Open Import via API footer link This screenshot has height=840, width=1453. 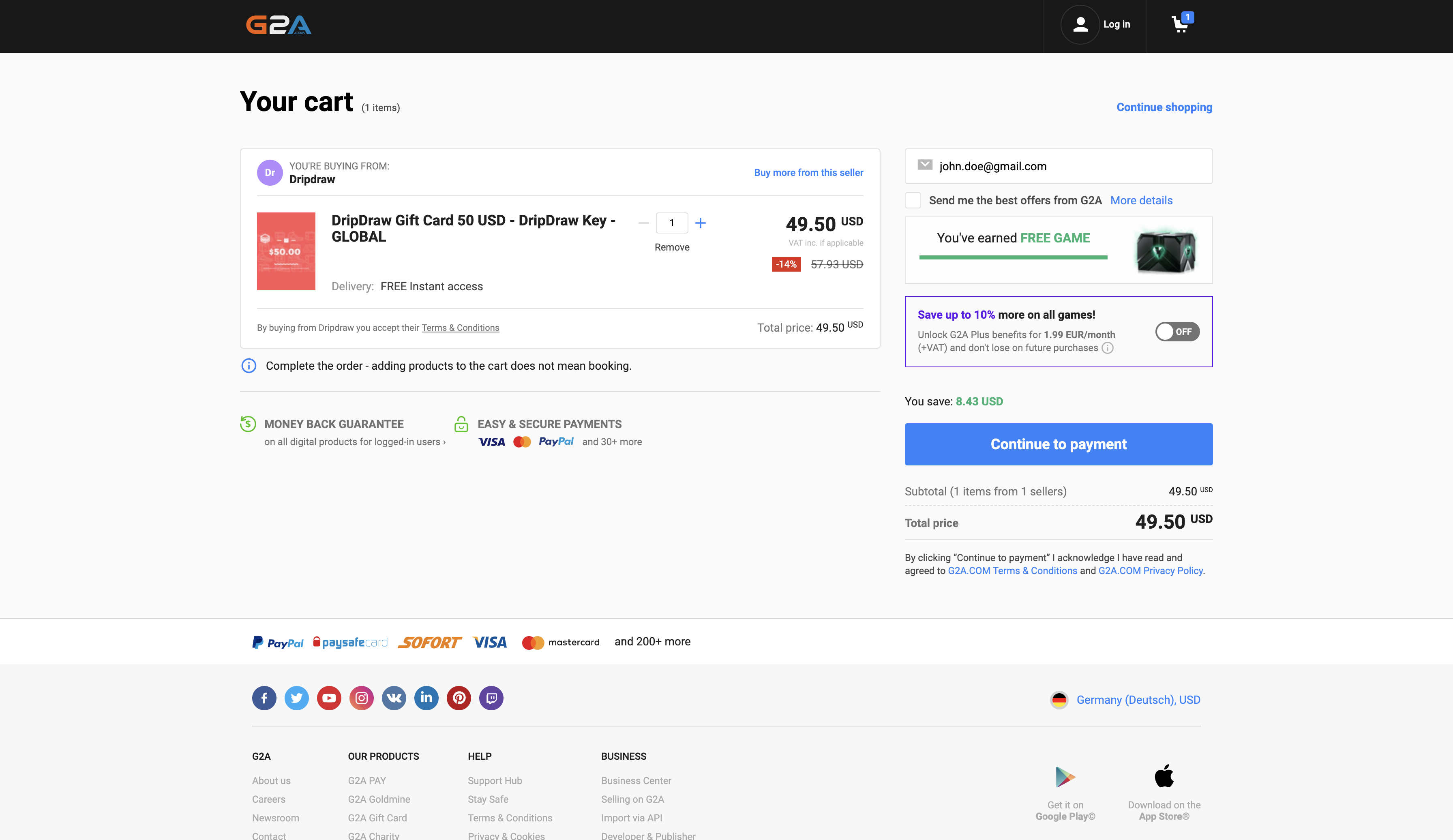pyautogui.click(x=631, y=818)
